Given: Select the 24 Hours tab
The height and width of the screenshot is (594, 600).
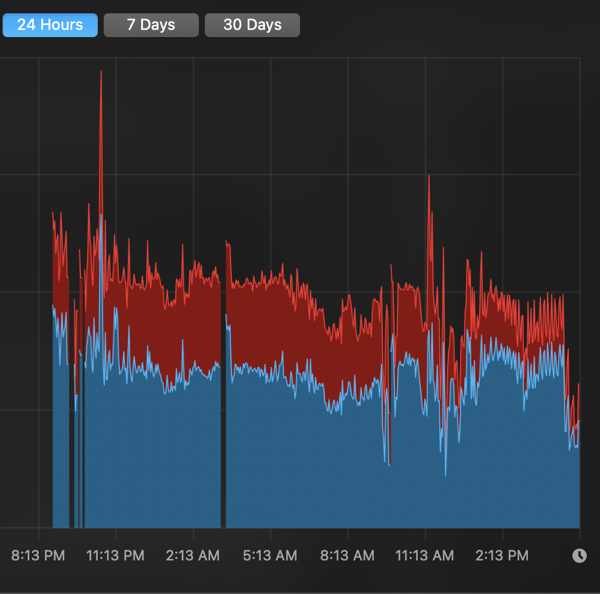Looking at the screenshot, I should pyautogui.click(x=50, y=25).
